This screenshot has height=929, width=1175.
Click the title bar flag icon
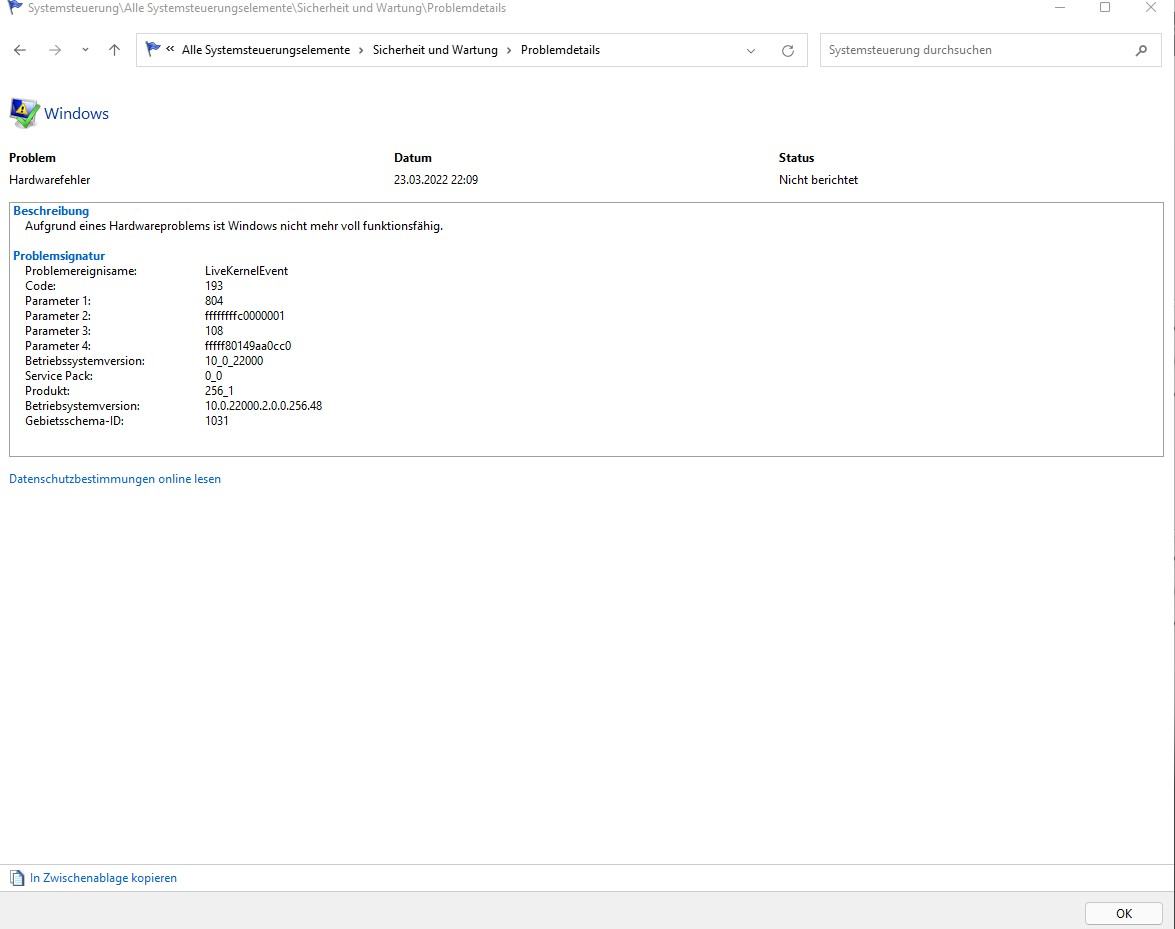[15, 7]
